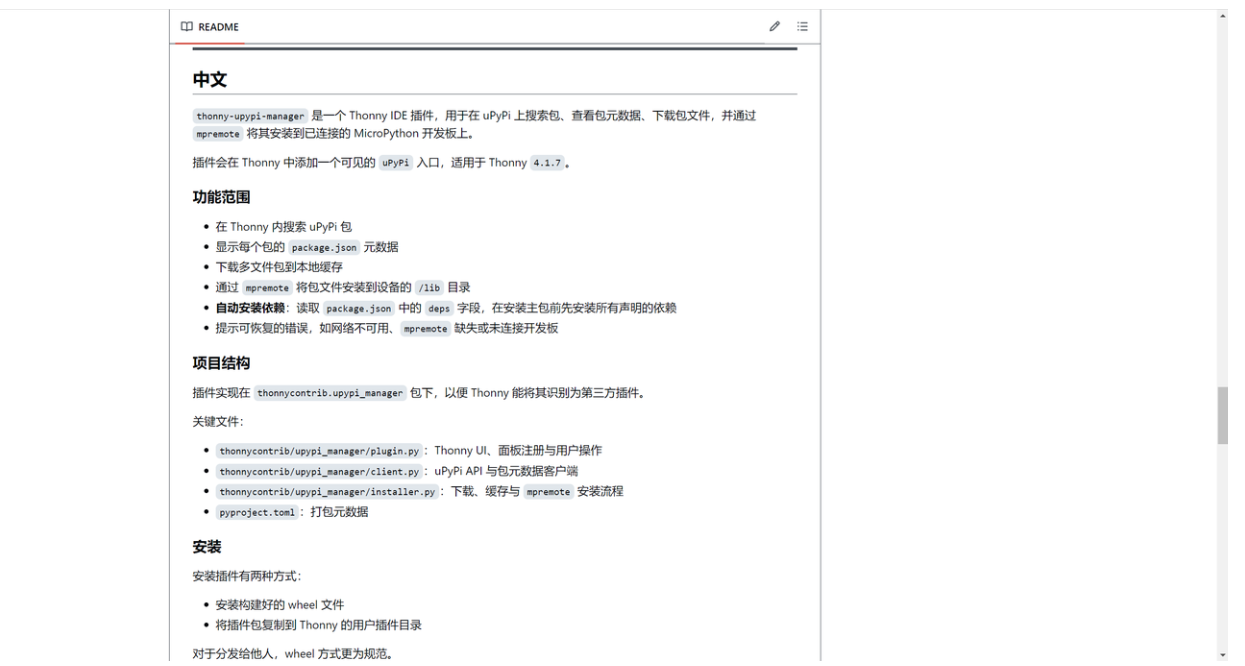The image size is (1245, 666).
Task: Click the 安装 heading
Action: tap(207, 547)
